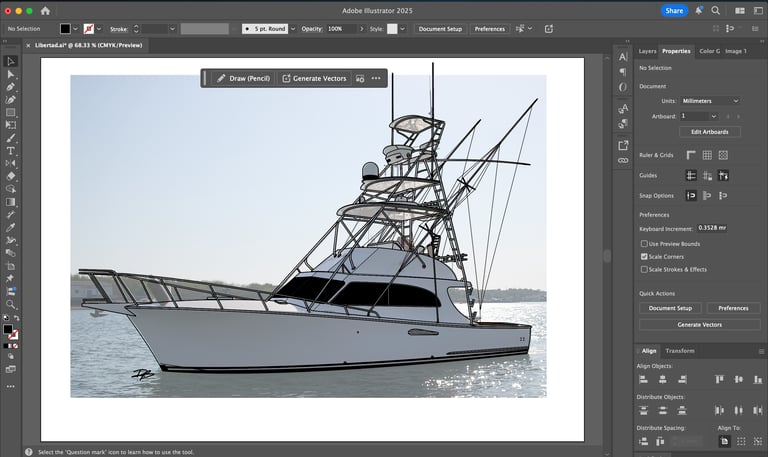Select the Libertad.ai document tab
Image resolution: width=768 pixels, height=457 pixels.
click(x=88, y=45)
